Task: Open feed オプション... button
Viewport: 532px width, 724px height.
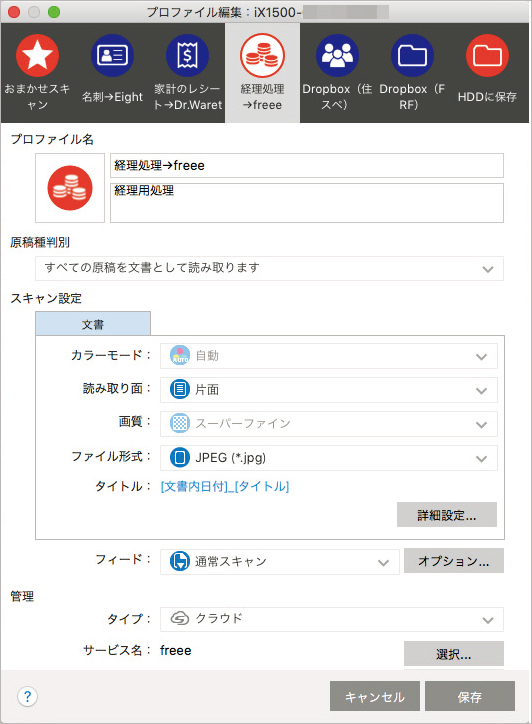Action: (x=453, y=561)
